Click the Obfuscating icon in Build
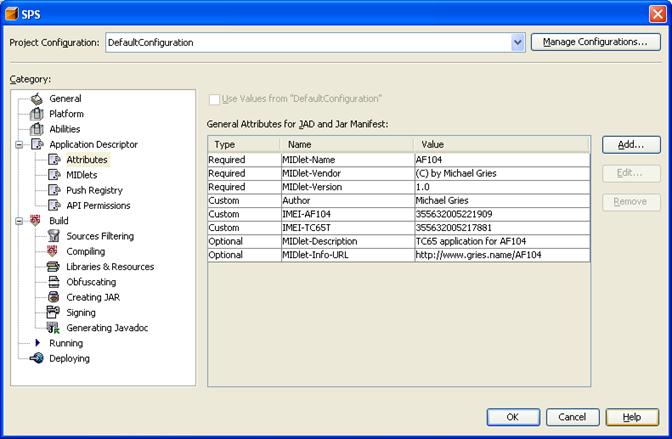This screenshot has width=672, height=439. coord(54,282)
